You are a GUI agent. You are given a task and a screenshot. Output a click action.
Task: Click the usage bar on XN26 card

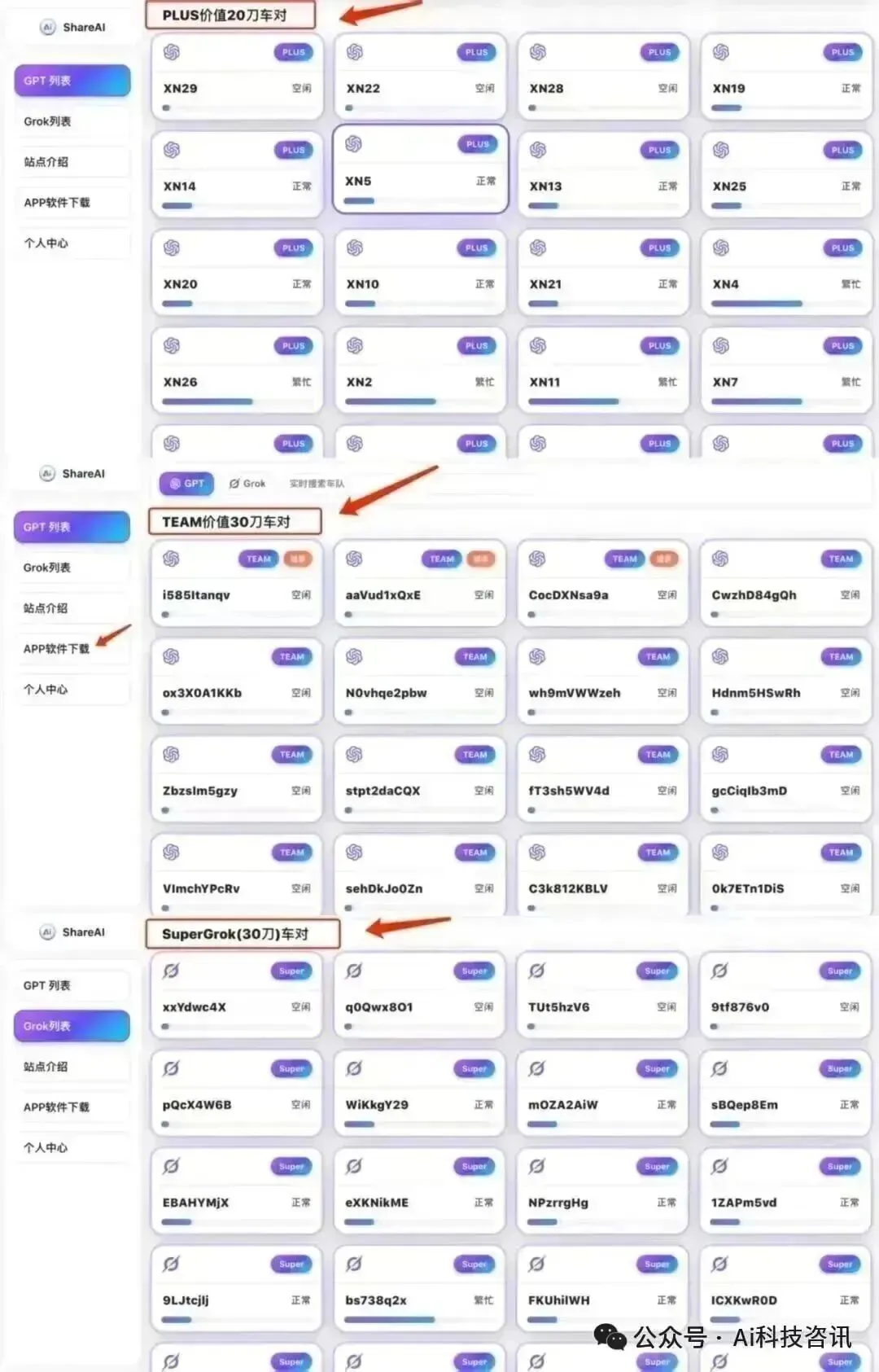tap(208, 401)
